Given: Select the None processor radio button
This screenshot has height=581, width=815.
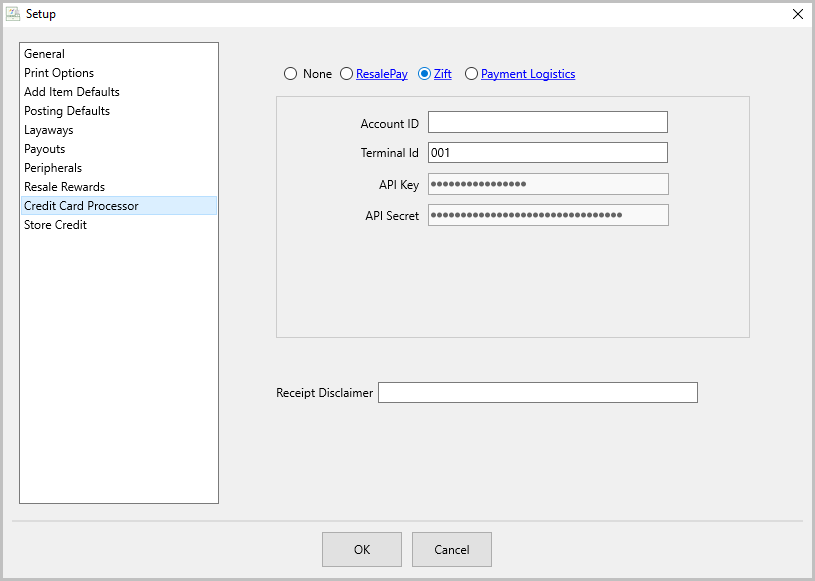Looking at the screenshot, I should pyautogui.click(x=291, y=74).
